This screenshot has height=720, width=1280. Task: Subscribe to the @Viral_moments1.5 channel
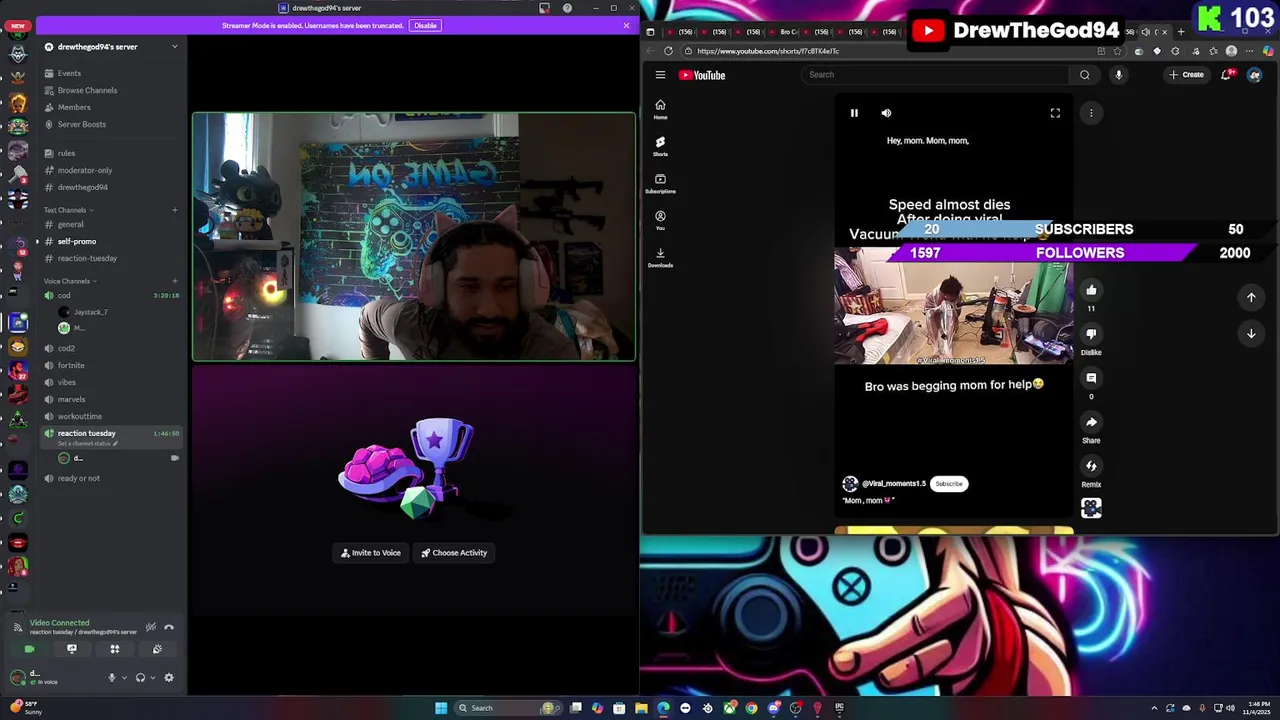coord(949,484)
